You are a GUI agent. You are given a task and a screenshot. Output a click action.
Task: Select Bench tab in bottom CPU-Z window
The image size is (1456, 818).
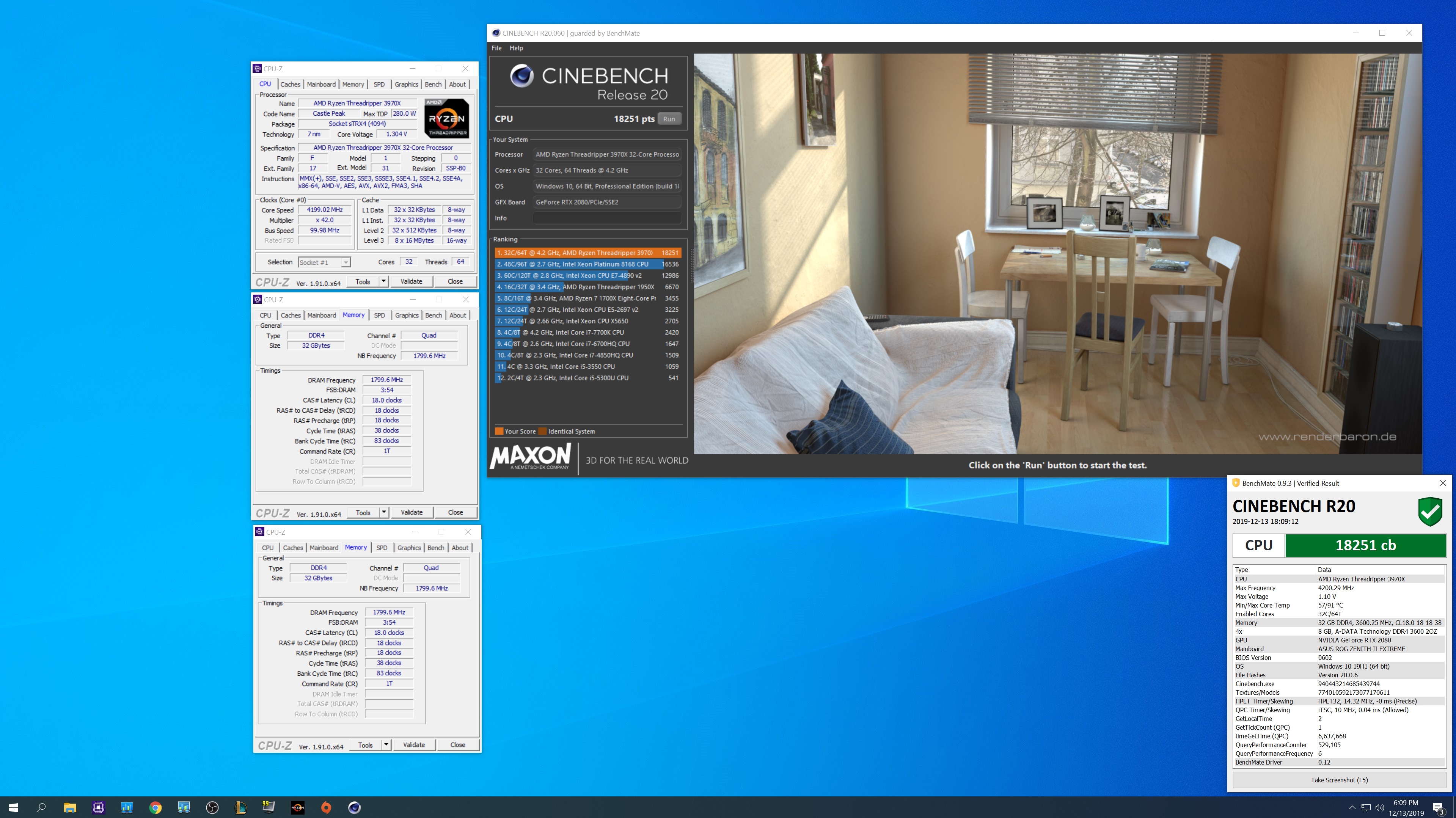[x=436, y=547]
